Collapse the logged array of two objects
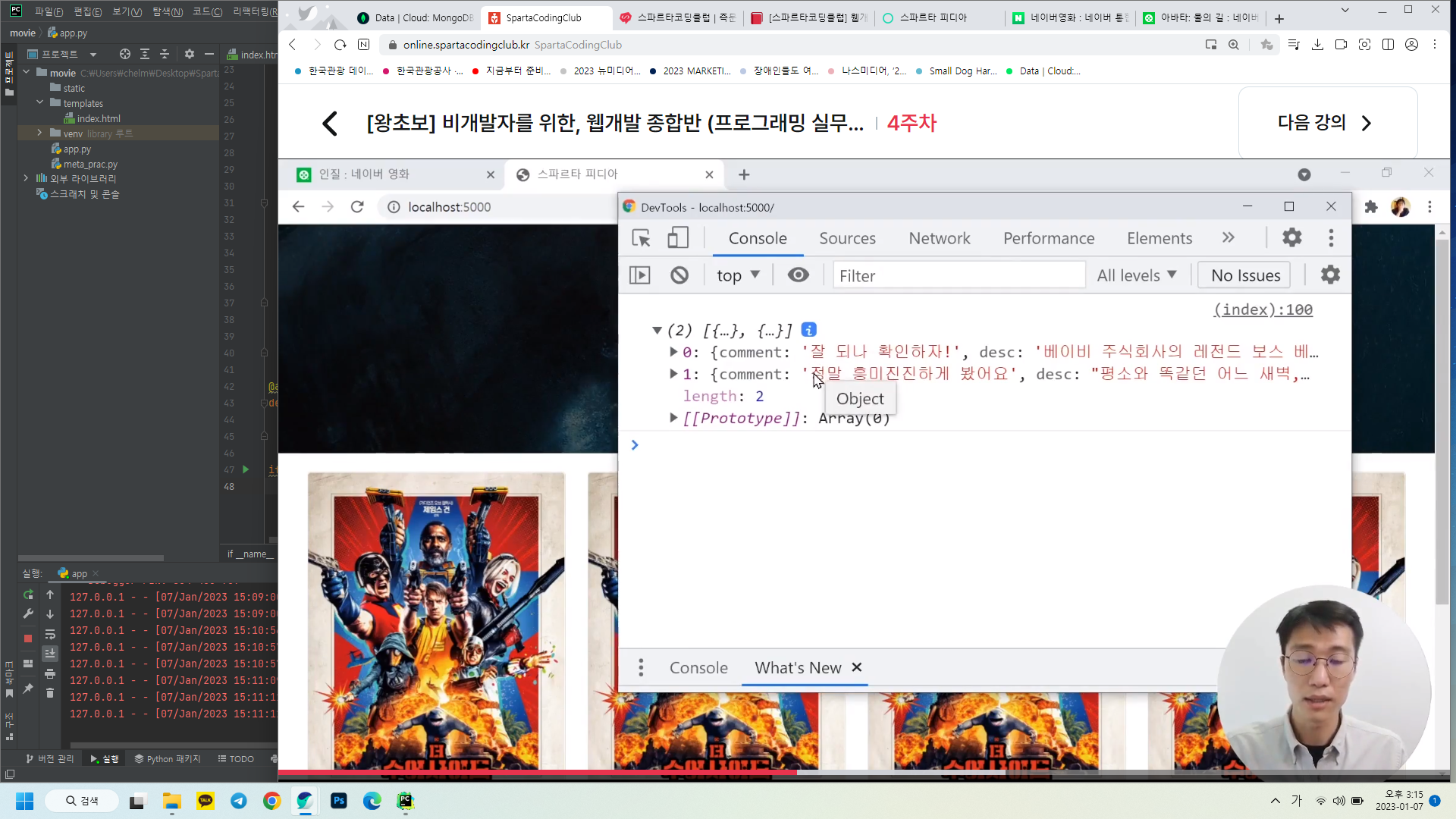The image size is (1456, 819). coord(657,331)
